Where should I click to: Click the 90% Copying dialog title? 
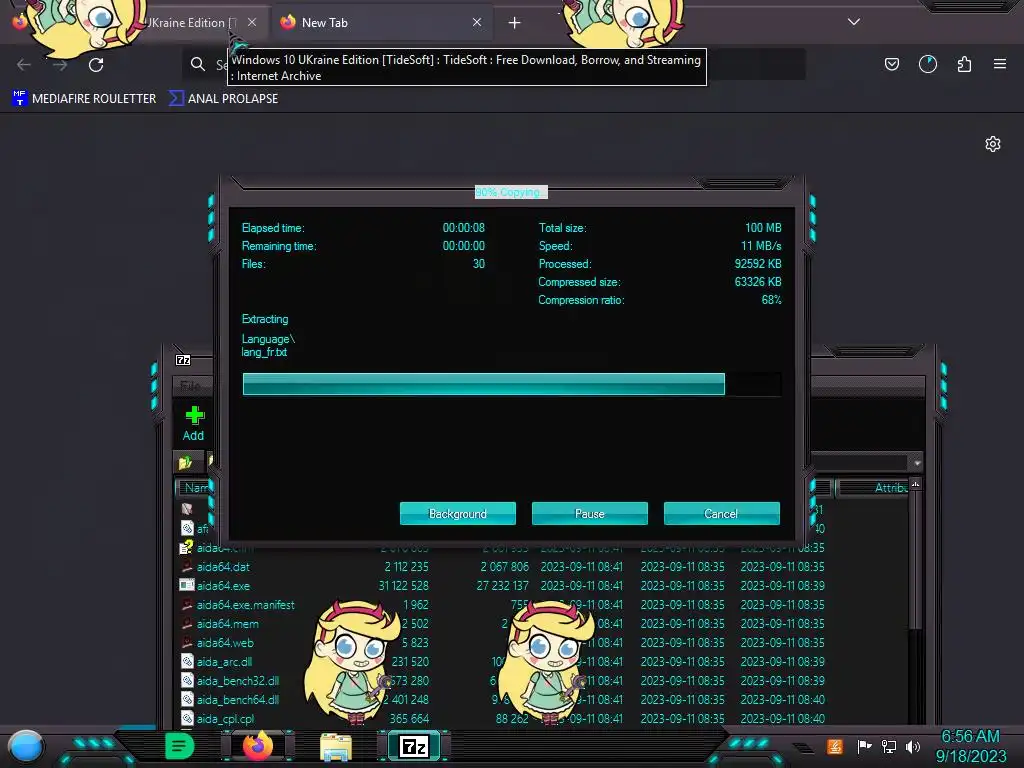tap(511, 192)
